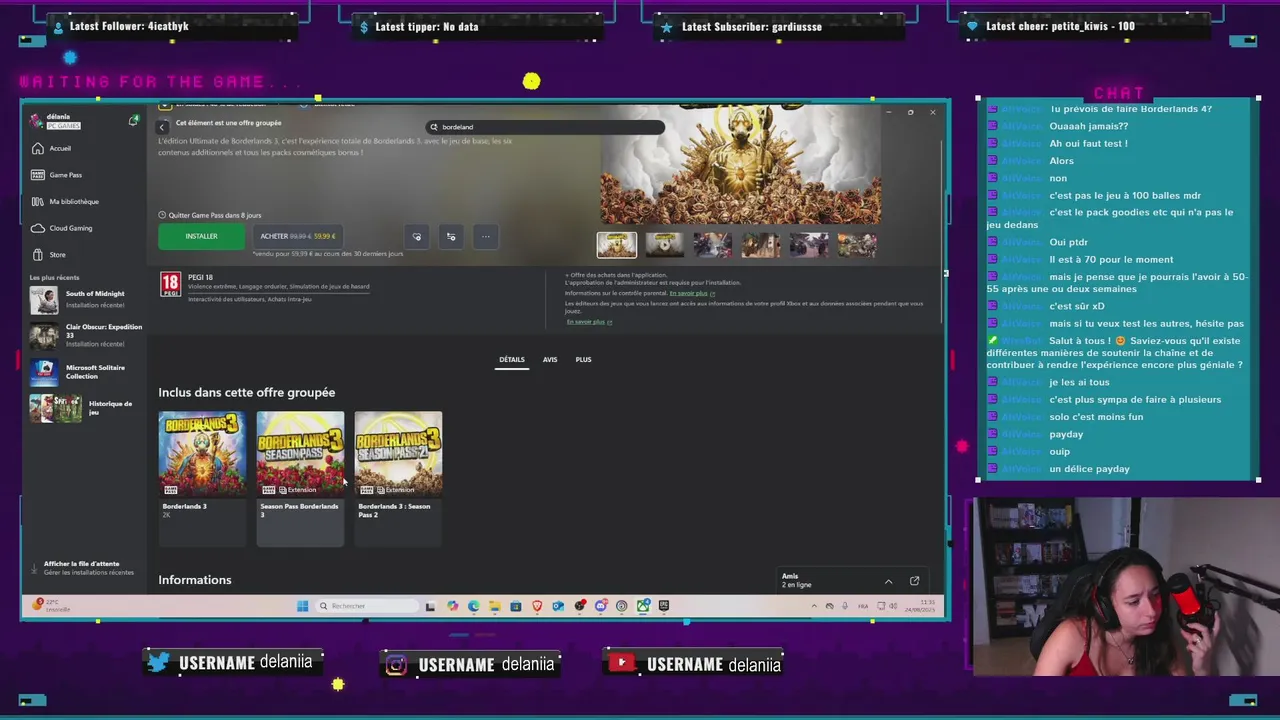Open Historique de jeu entry
The width and height of the screenshot is (1280, 720).
pyautogui.click(x=85, y=408)
